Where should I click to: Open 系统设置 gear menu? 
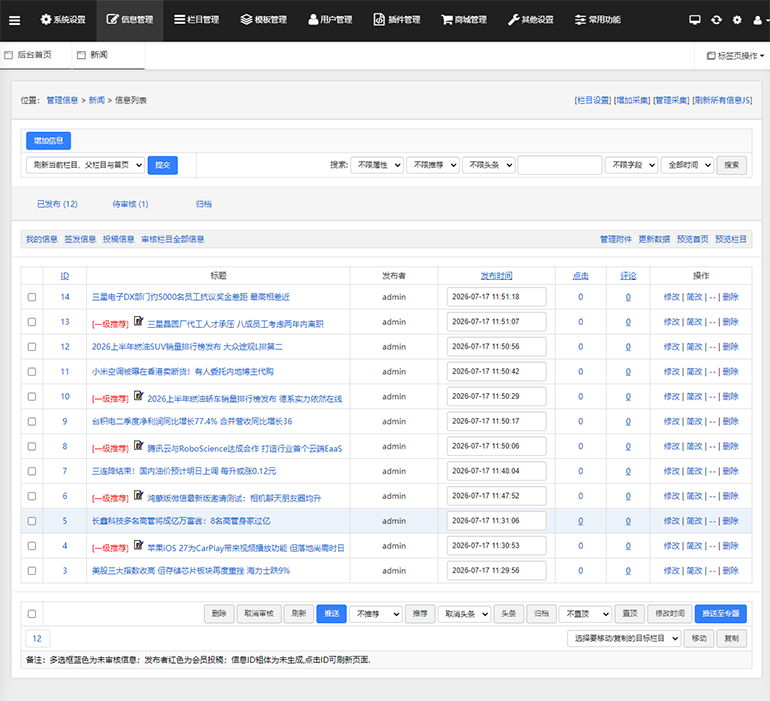pyautogui.click(x=63, y=20)
